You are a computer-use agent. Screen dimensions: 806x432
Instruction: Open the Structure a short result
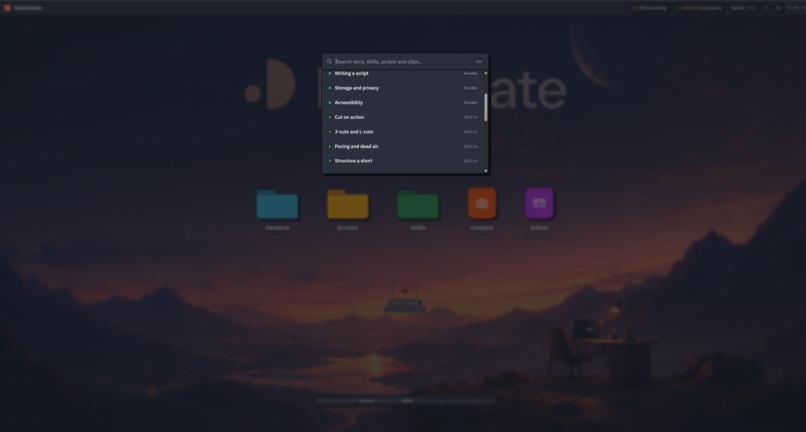click(403, 161)
